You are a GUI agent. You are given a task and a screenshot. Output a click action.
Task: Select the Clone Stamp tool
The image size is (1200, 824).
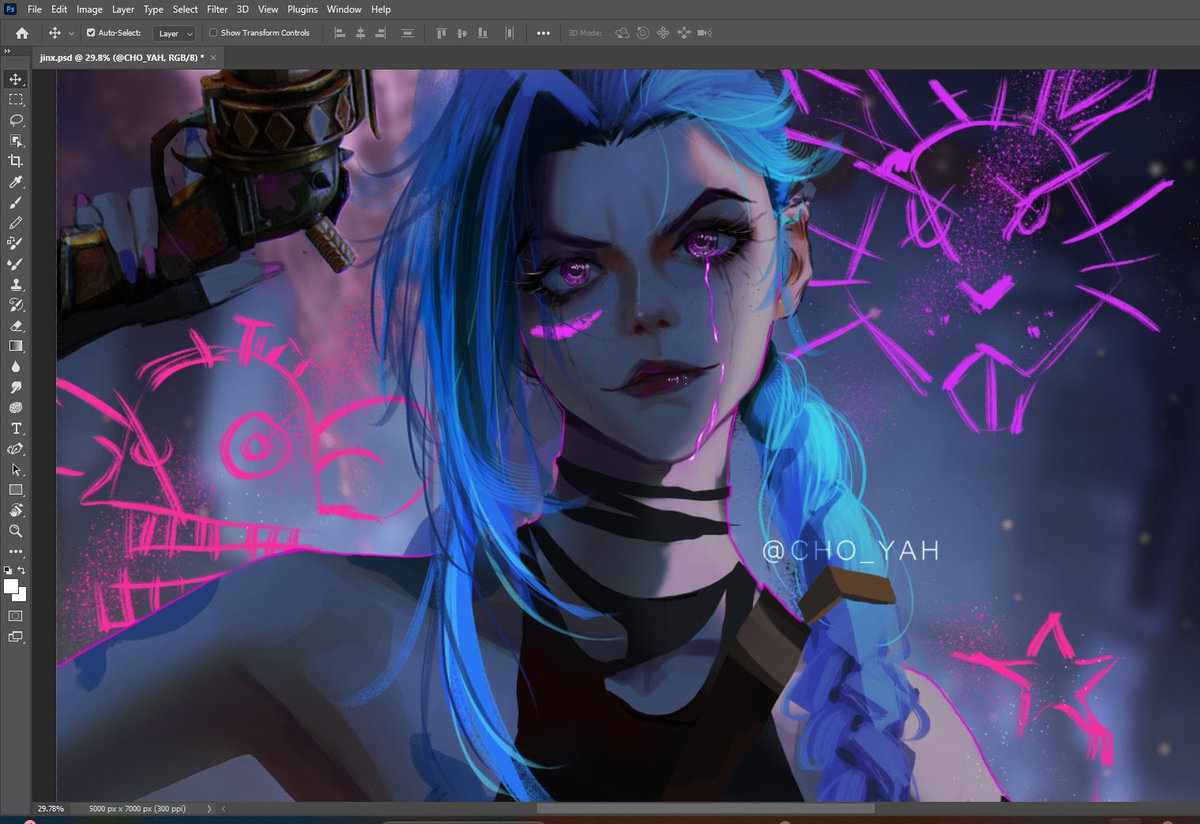point(16,284)
